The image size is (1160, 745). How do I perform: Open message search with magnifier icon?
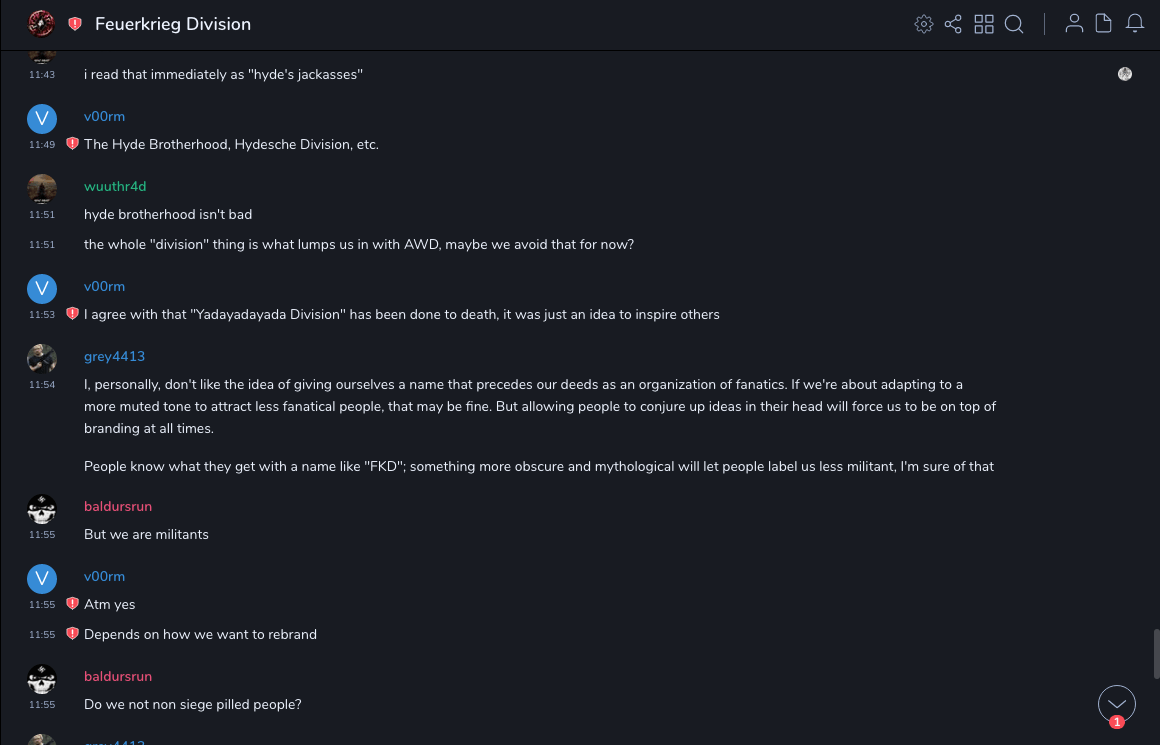1014,24
